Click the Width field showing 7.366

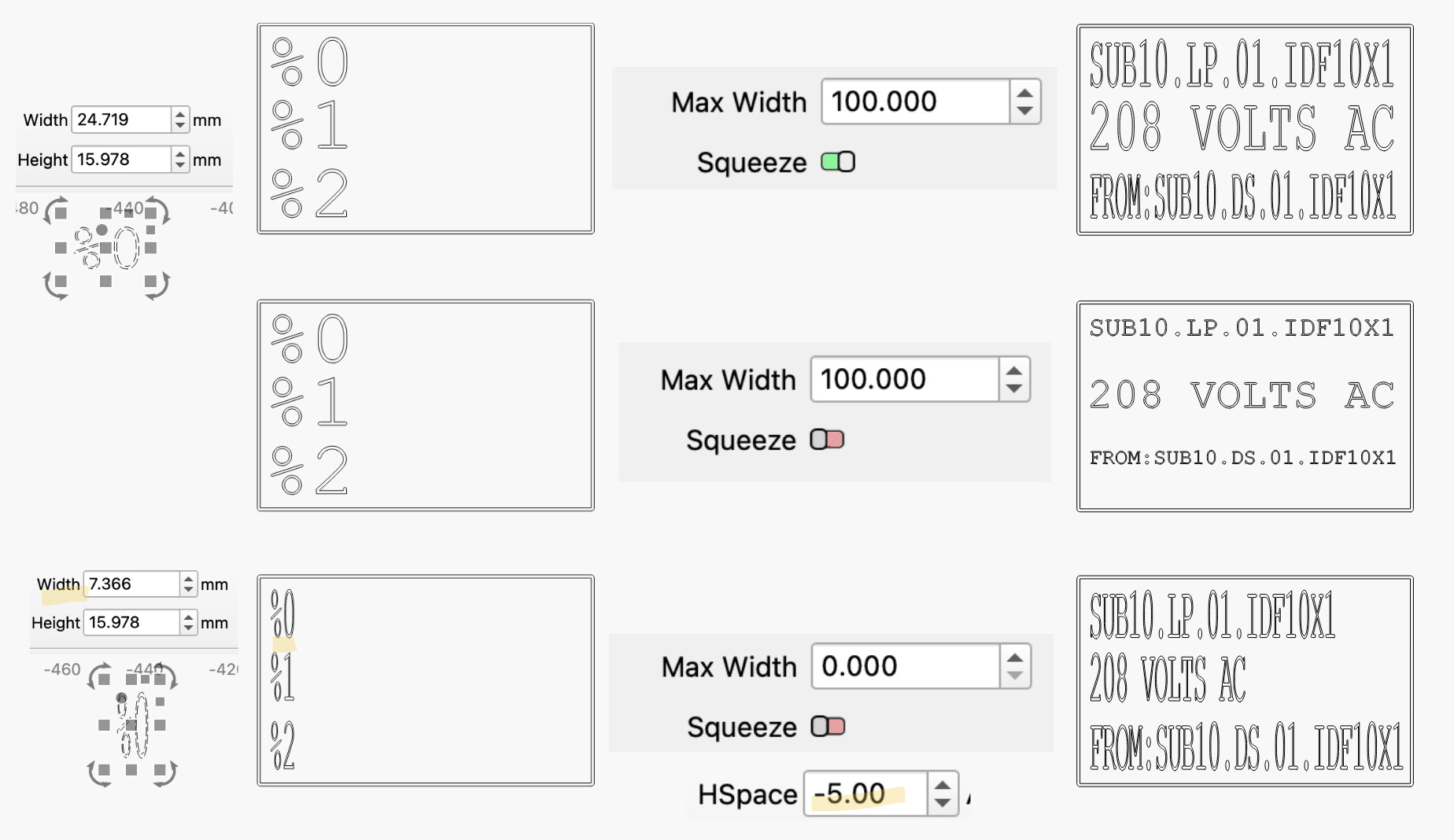tap(131, 584)
